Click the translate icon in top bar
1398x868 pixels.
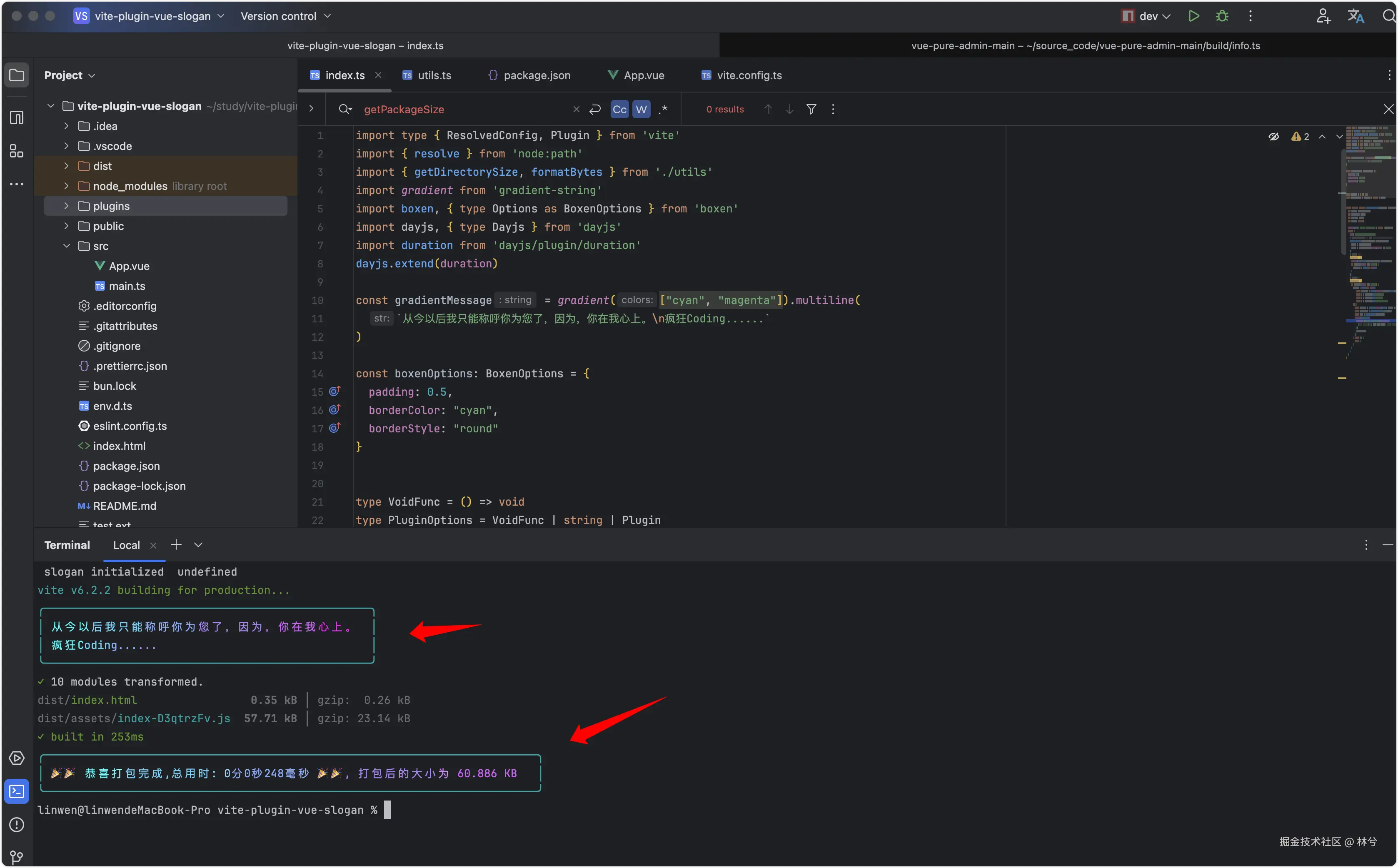coord(1356,16)
